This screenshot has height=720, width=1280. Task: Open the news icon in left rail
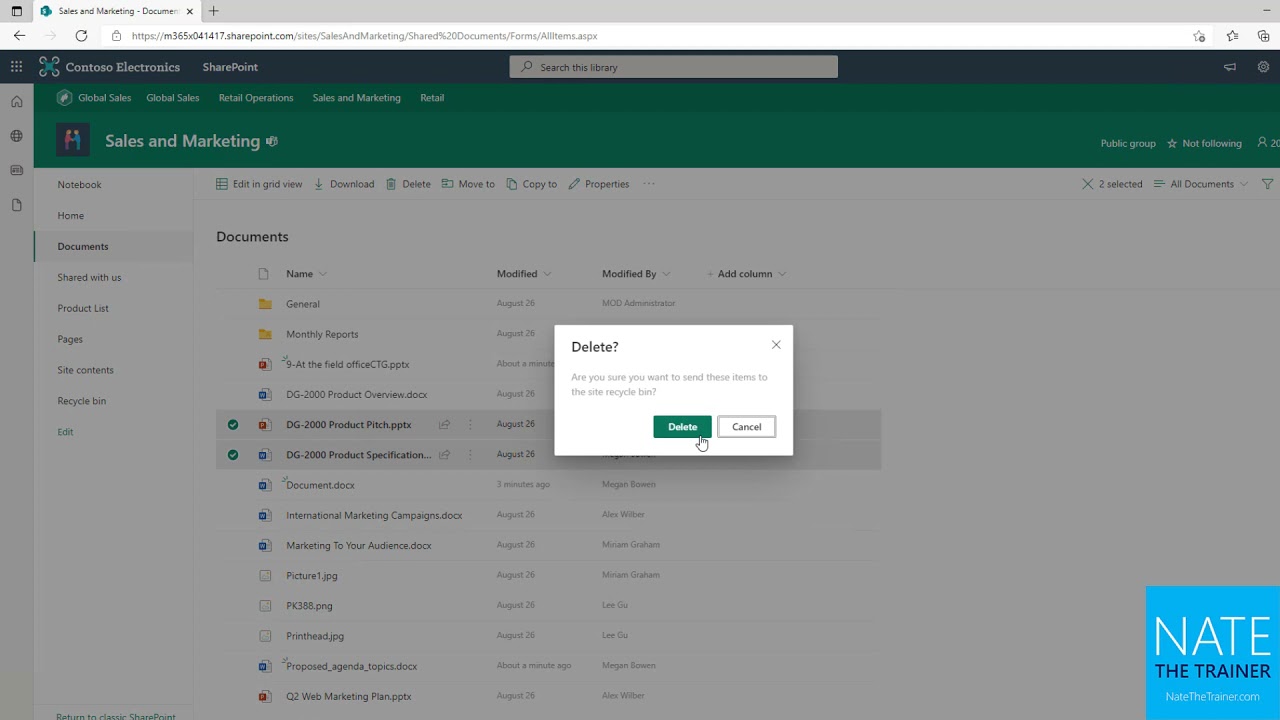pyautogui.click(x=16, y=170)
